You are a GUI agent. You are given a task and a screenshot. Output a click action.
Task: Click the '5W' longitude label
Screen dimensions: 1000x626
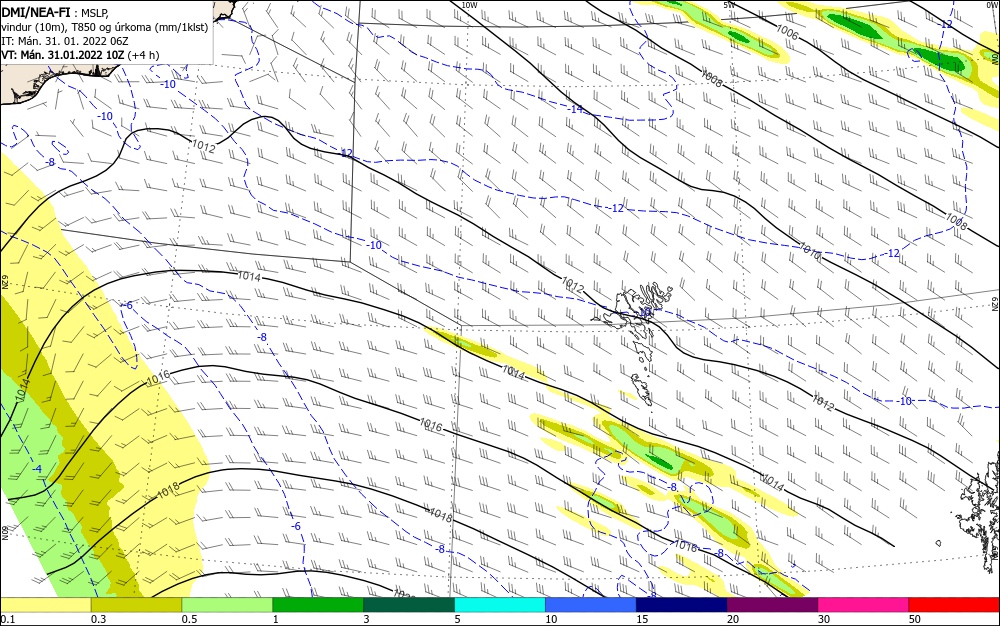[729, 5]
